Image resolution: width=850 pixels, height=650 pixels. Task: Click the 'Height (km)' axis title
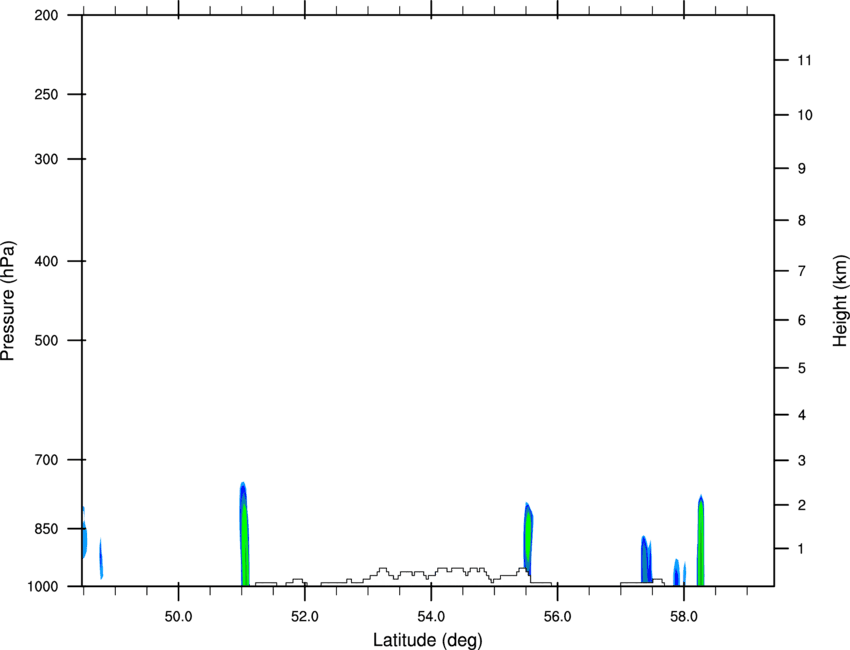[x=840, y=300]
